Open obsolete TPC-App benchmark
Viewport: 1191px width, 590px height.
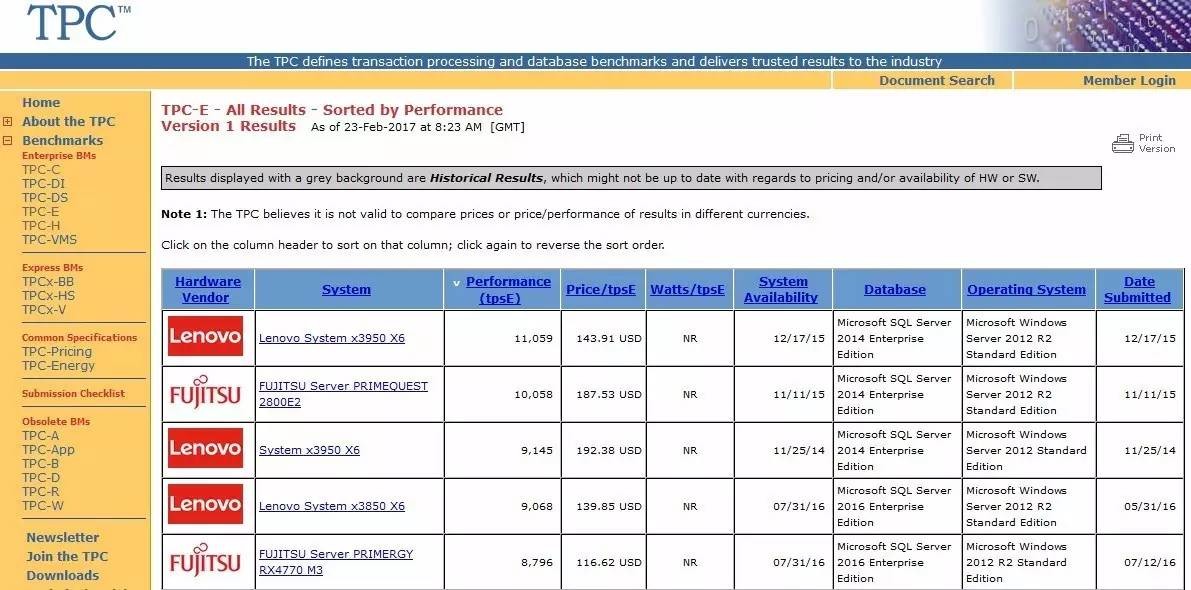click(49, 450)
